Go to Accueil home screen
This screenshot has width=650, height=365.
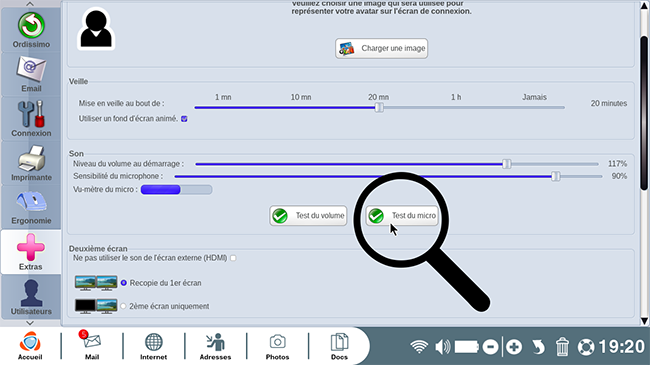30,346
